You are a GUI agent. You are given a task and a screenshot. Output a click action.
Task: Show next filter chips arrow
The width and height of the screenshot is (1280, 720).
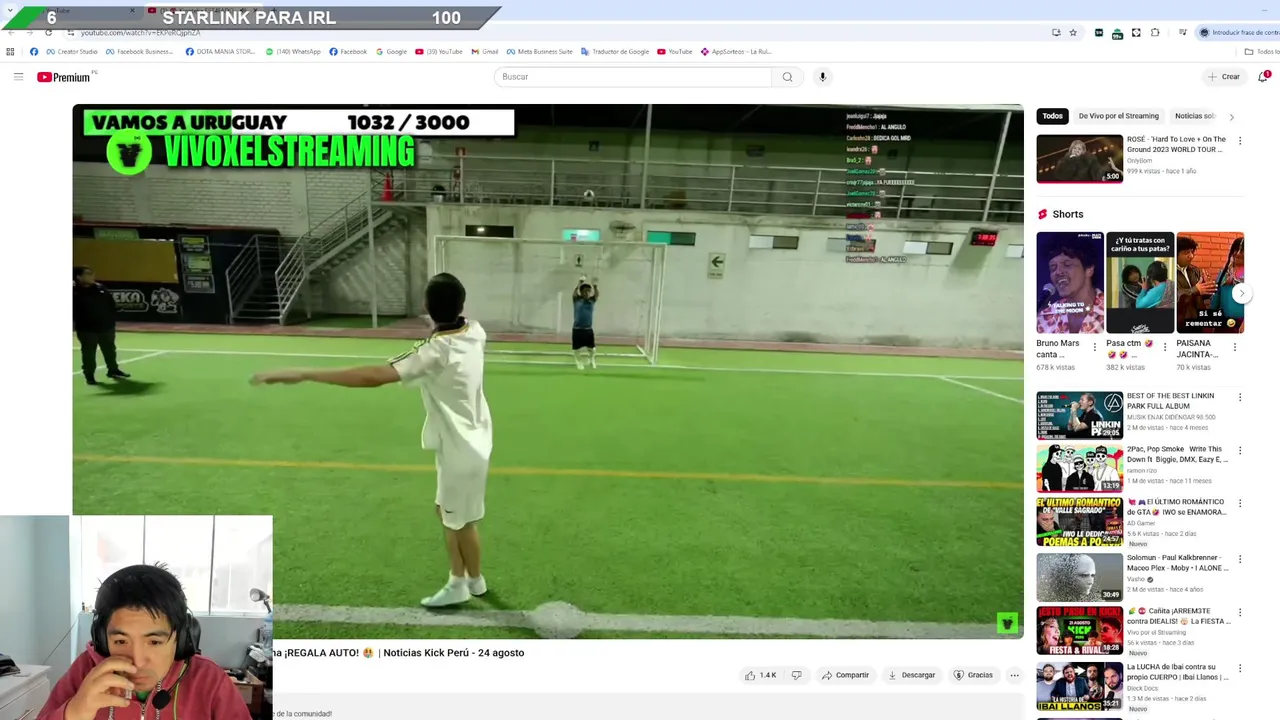pos(1231,117)
